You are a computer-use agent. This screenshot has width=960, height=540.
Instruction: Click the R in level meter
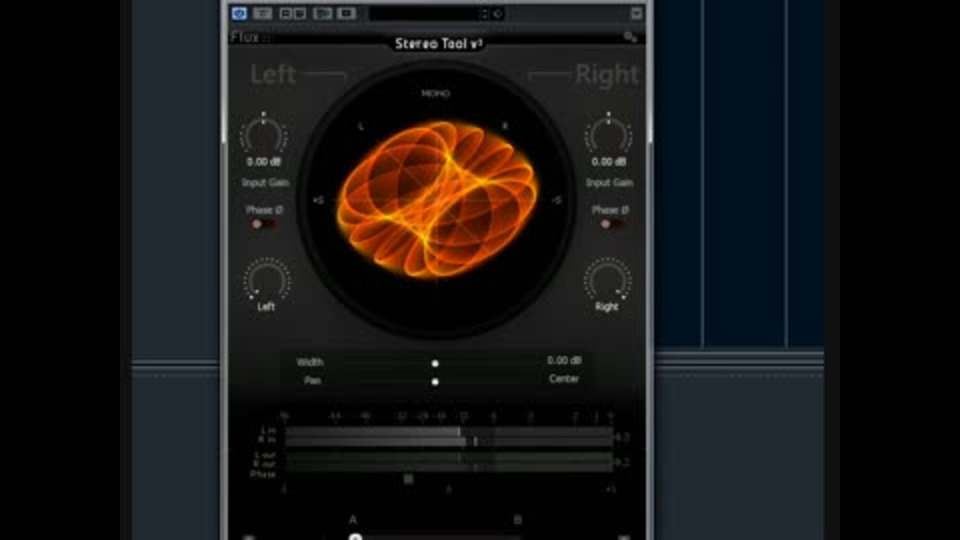(449, 441)
